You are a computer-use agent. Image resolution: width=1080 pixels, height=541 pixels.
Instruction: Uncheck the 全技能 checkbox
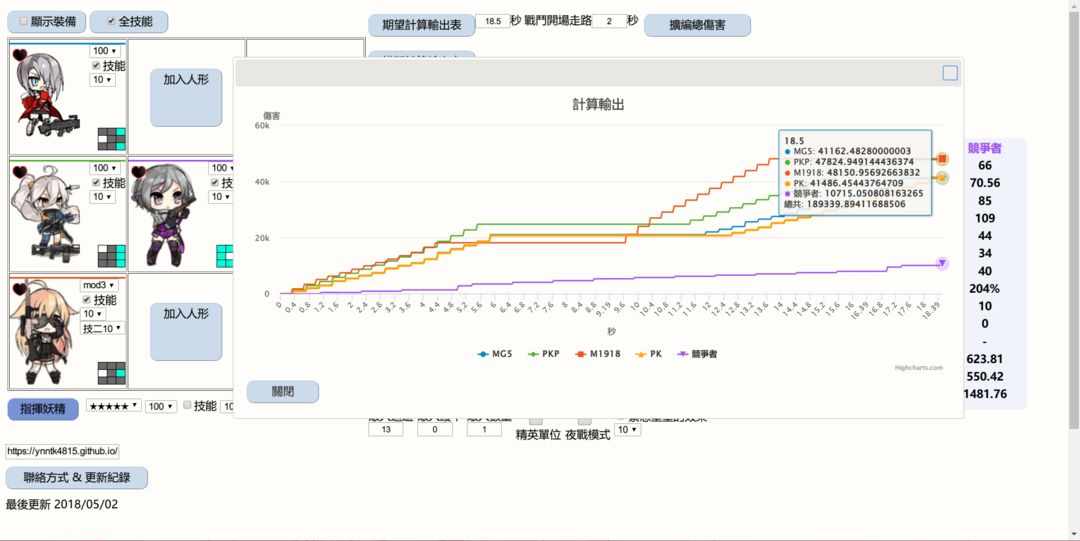(111, 21)
